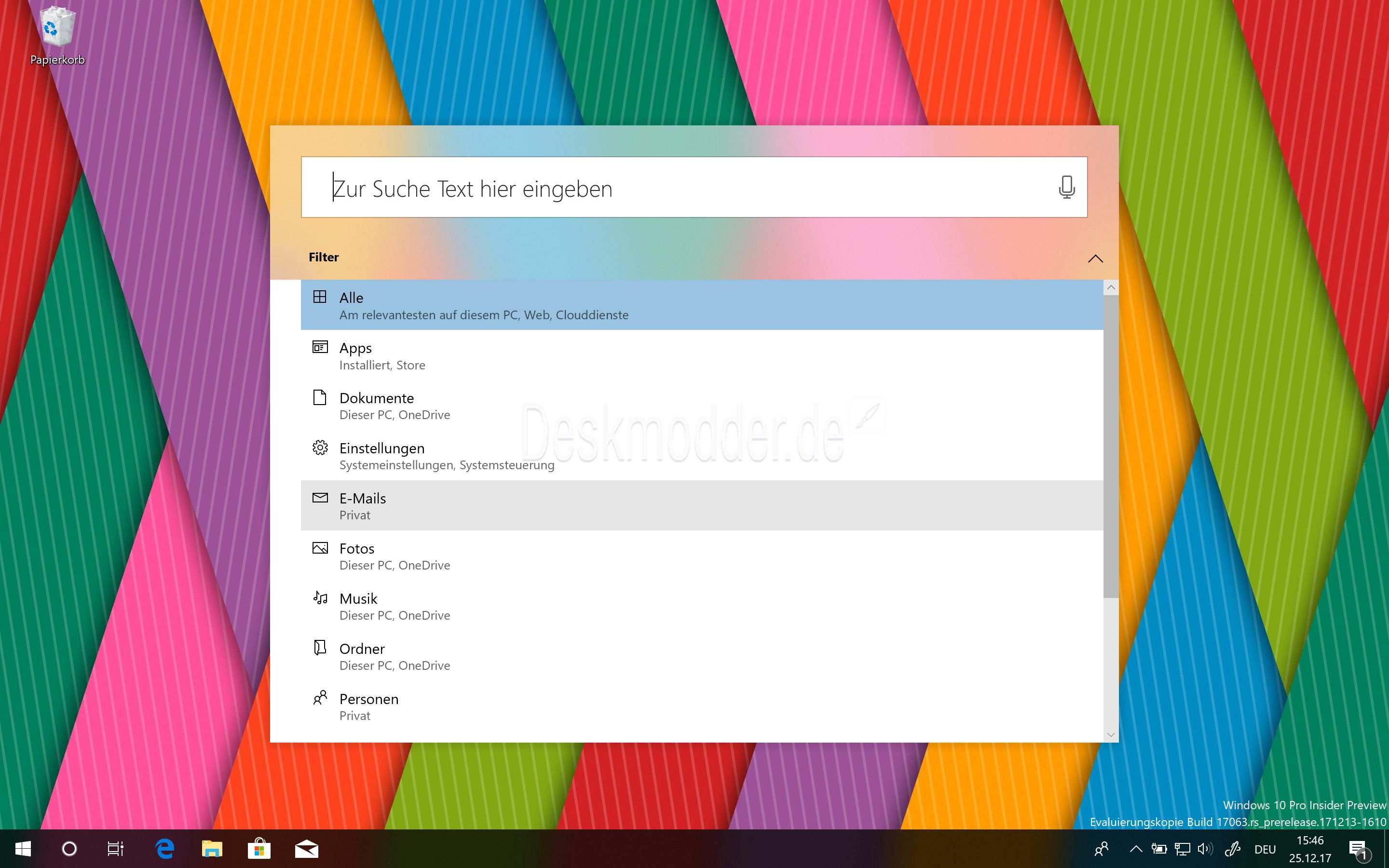Show hidden tray icons chevron
1389x868 pixels.
[x=1135, y=849]
